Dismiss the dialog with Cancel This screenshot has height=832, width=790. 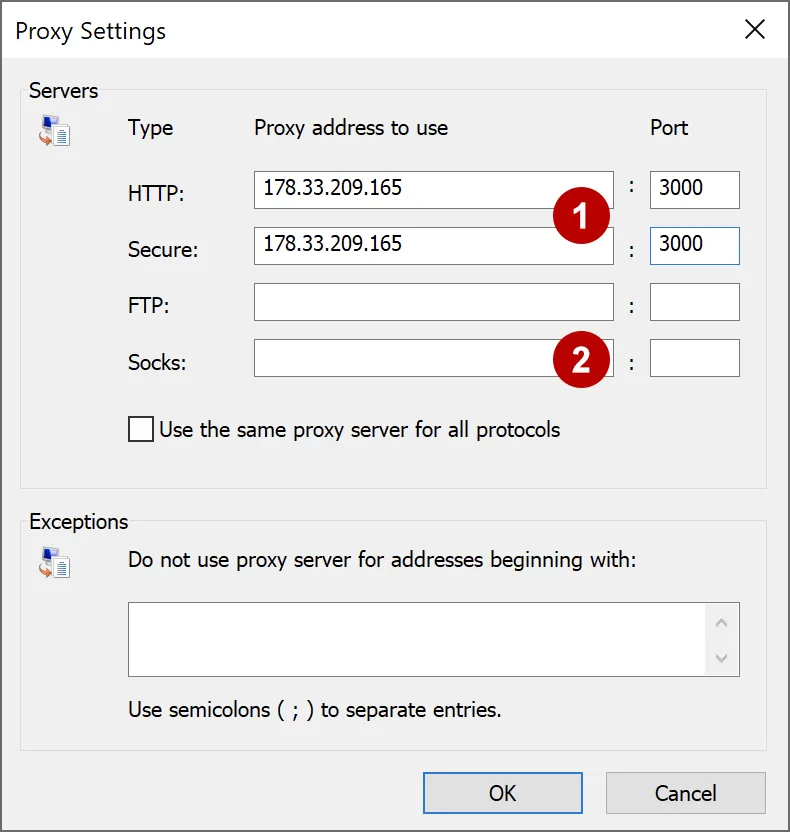(685, 792)
